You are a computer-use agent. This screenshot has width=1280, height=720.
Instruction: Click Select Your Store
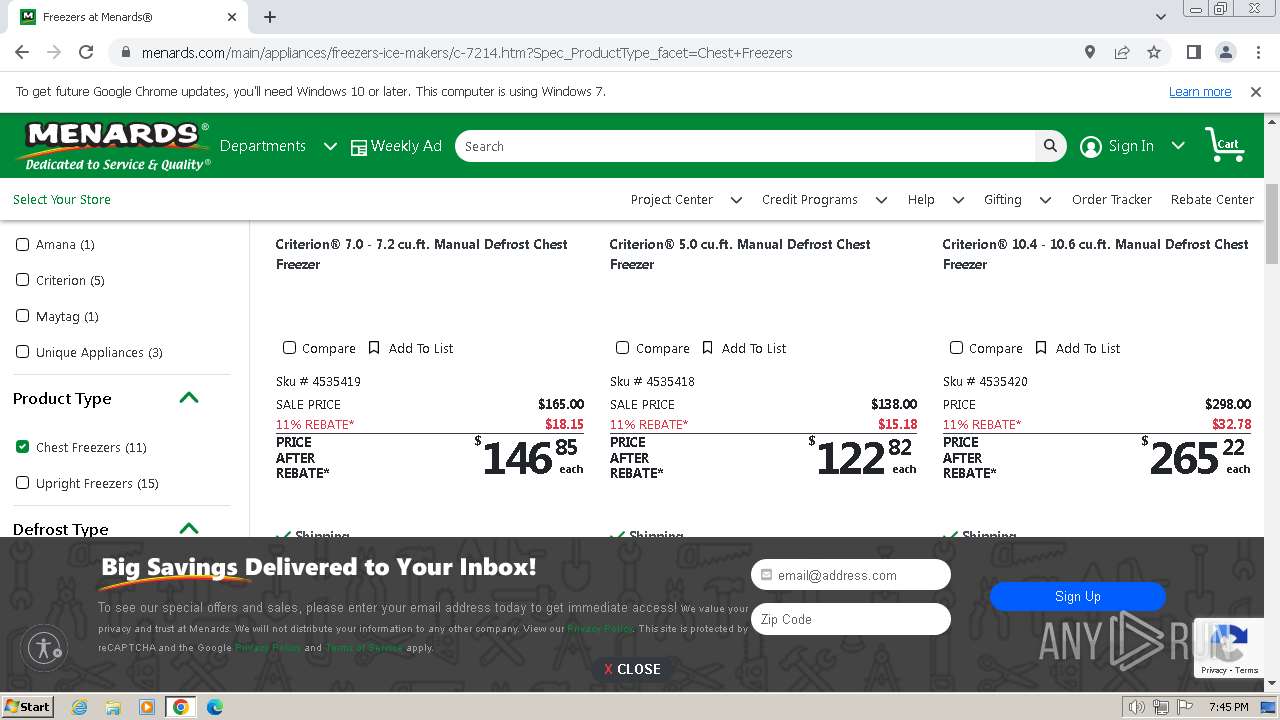coord(62,199)
